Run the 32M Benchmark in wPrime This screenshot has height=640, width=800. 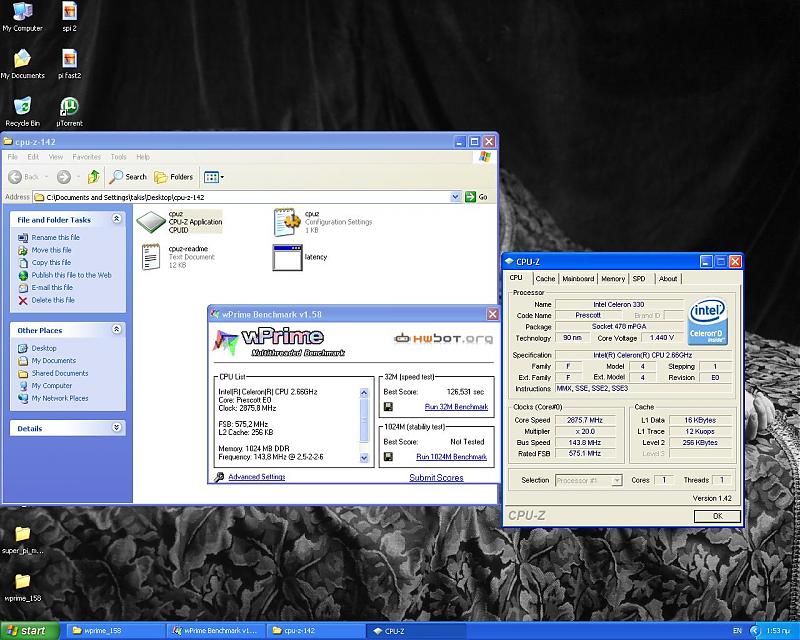pos(456,407)
